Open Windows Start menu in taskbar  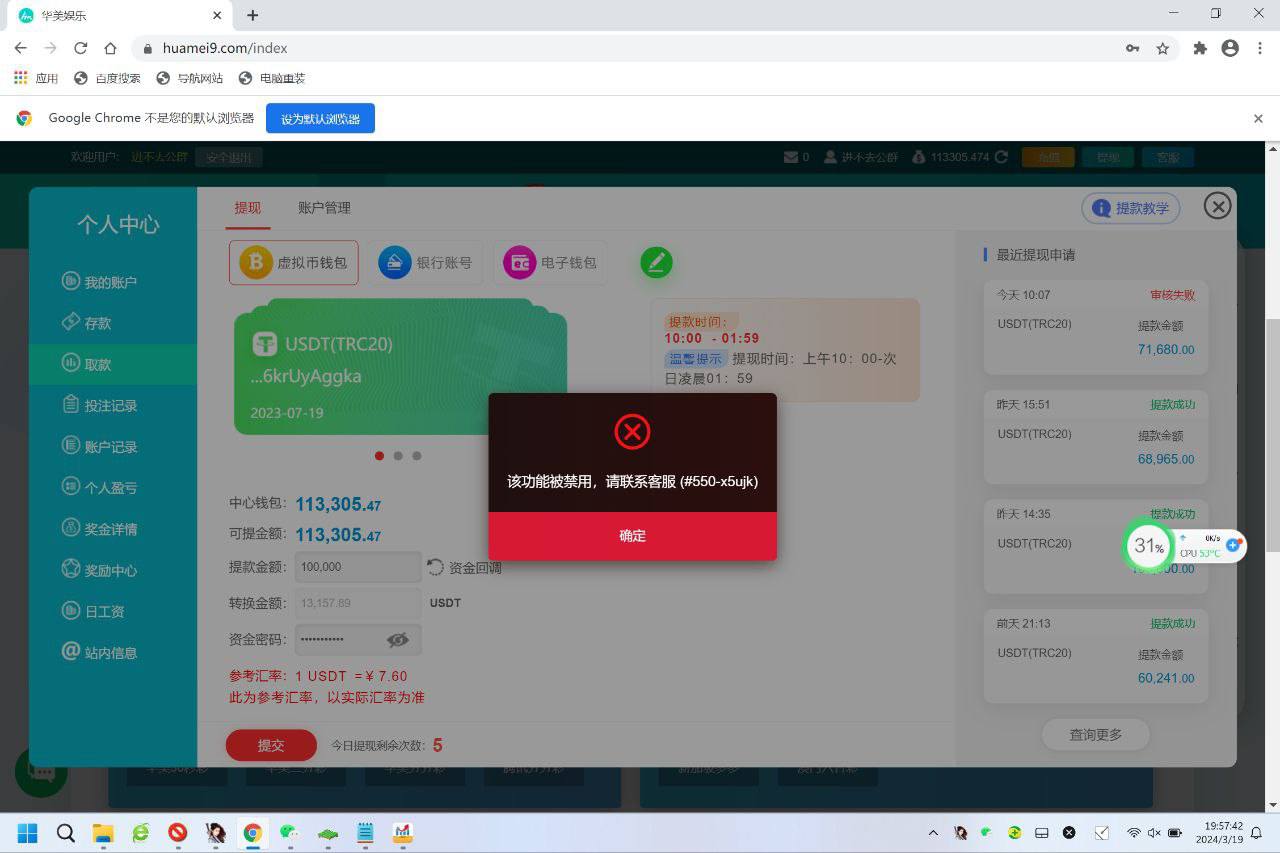click(x=27, y=833)
